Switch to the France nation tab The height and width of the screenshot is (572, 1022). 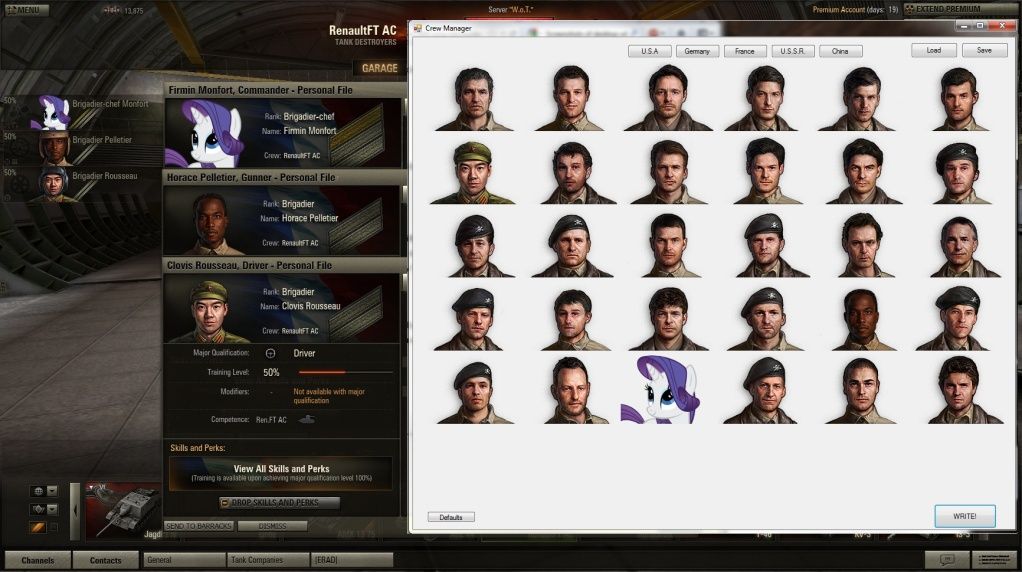tap(745, 51)
